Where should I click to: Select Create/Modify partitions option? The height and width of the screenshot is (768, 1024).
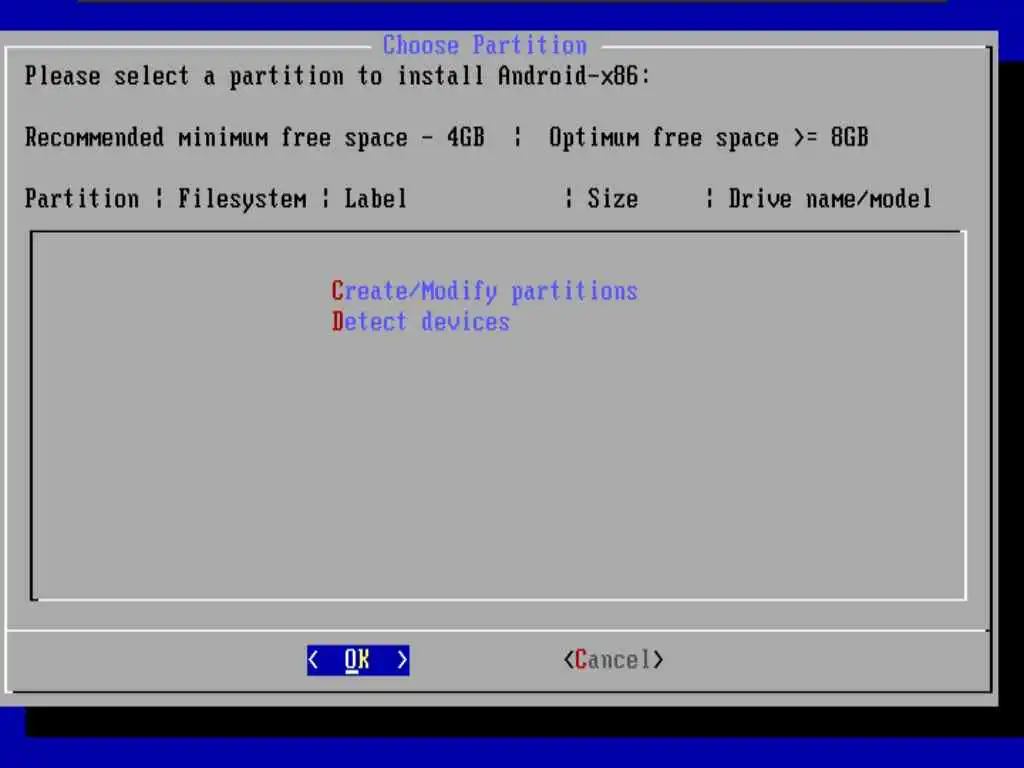pyautogui.click(x=484, y=291)
